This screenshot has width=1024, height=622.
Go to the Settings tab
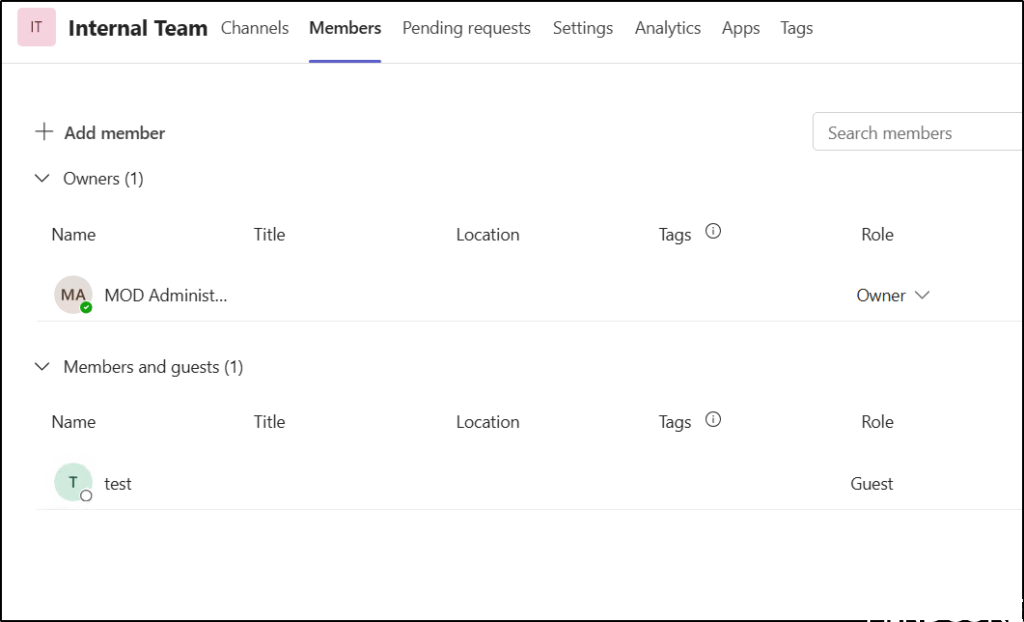(x=583, y=28)
